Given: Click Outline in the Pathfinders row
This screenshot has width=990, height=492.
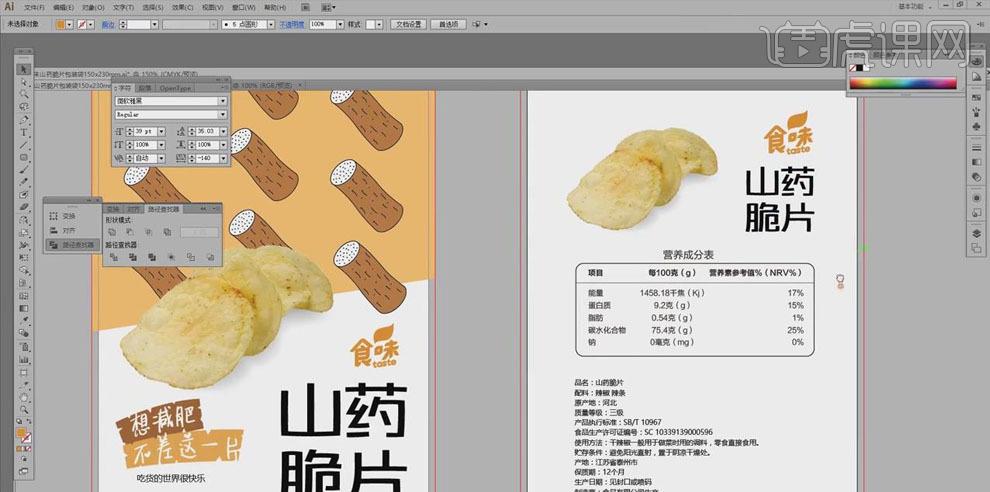Looking at the screenshot, I should coord(191,256).
